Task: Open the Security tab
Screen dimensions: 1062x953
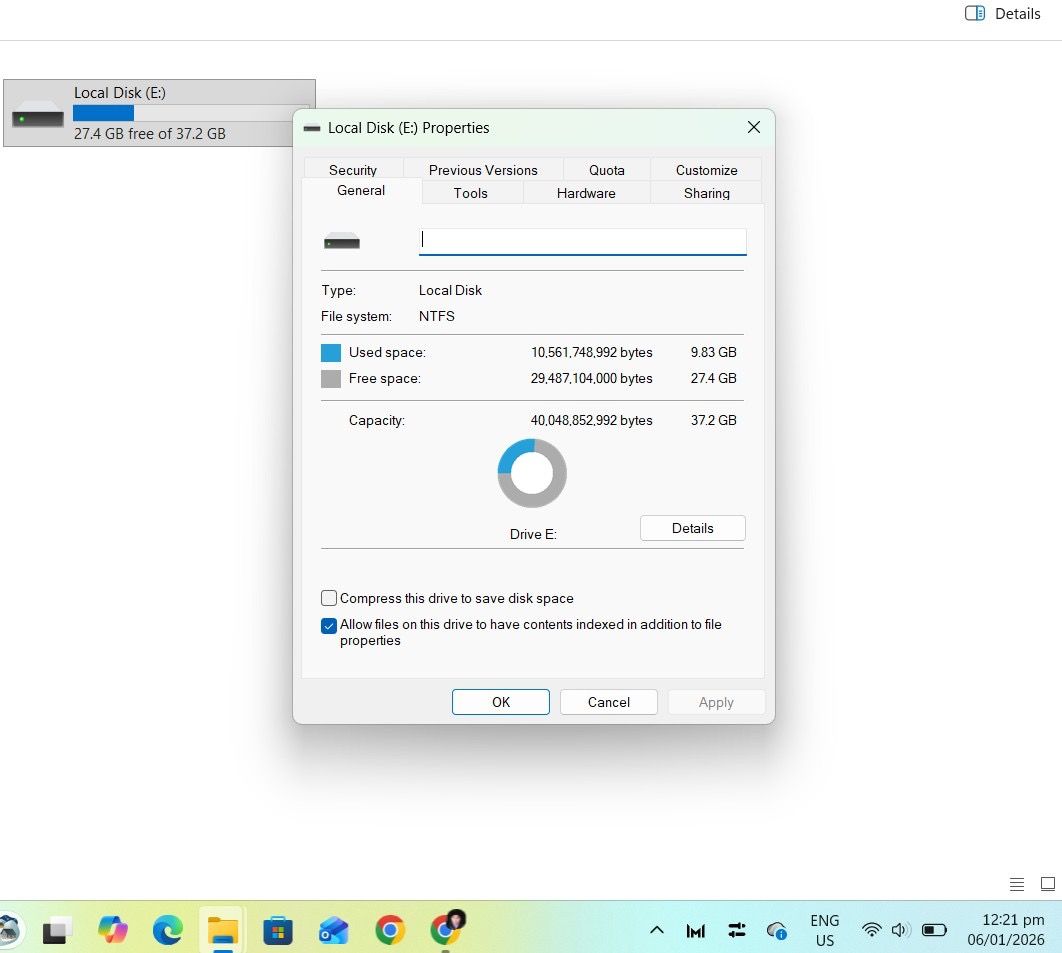Action: 353,169
